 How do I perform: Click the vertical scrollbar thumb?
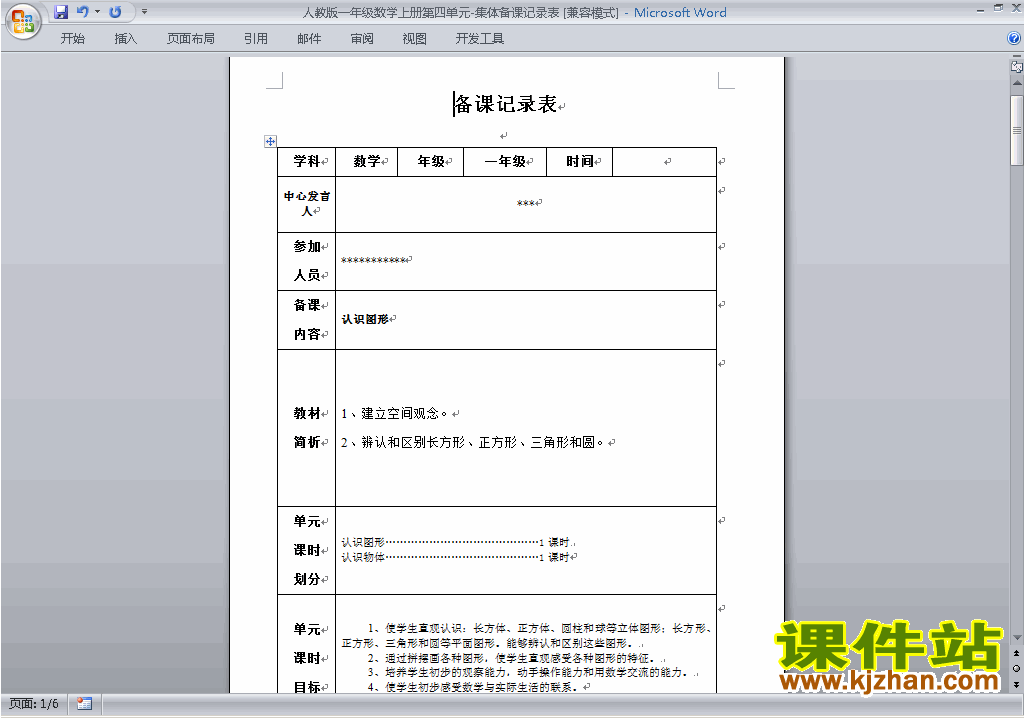tap(1017, 130)
